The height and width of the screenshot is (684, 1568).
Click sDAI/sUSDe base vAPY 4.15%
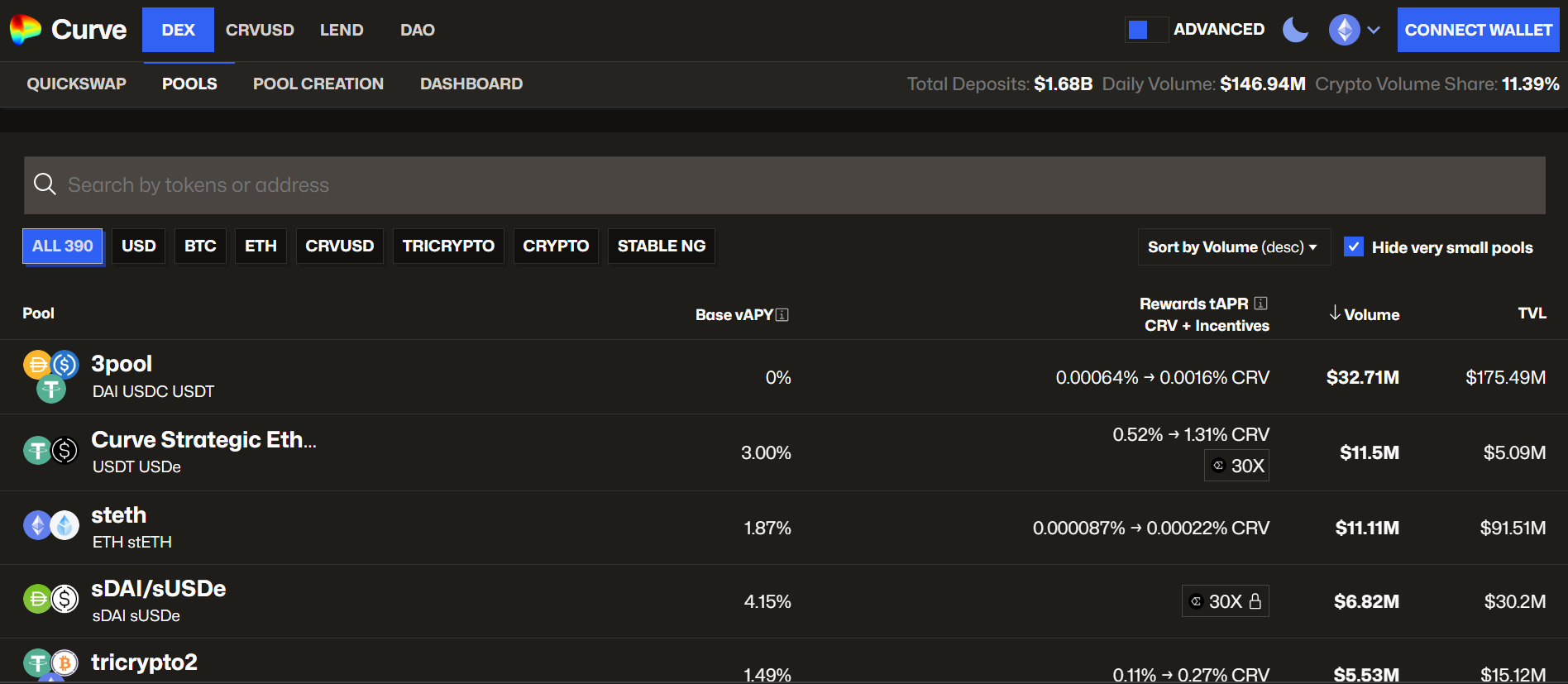[x=767, y=601]
